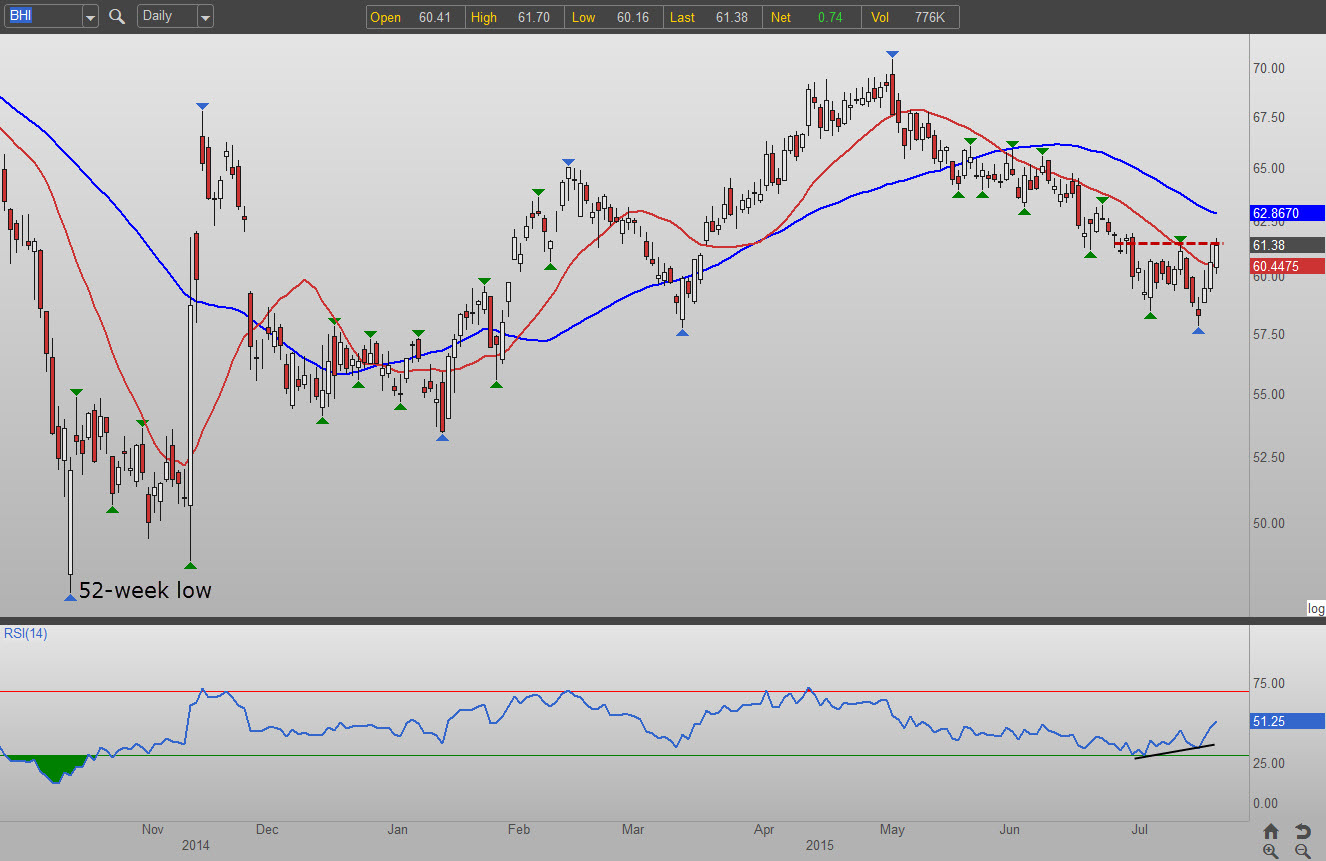Image resolution: width=1326 pixels, height=861 pixels.
Task: Click the Daily timeframe text box
Action: coord(166,16)
